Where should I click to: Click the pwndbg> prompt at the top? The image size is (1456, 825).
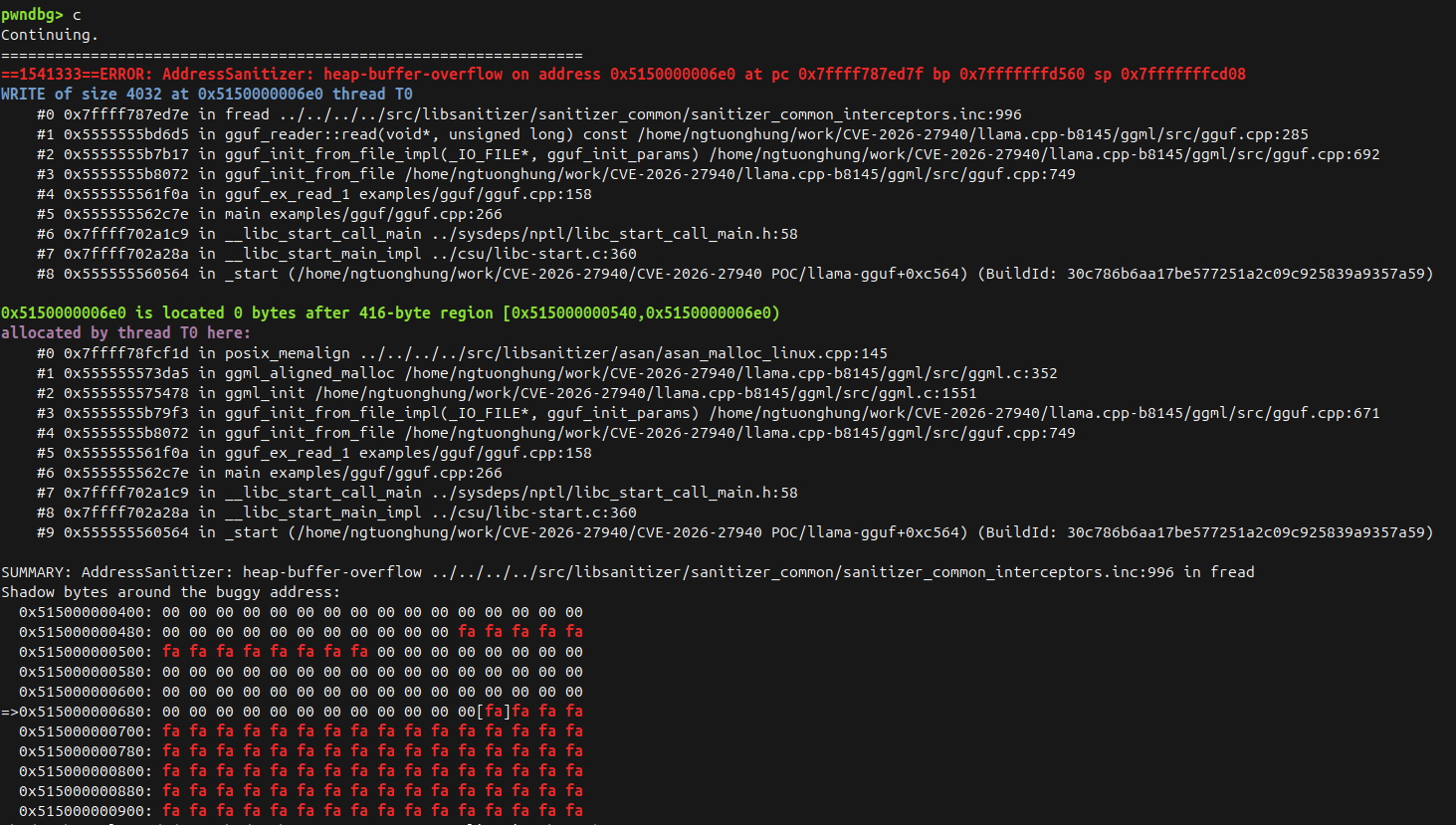click(32, 15)
